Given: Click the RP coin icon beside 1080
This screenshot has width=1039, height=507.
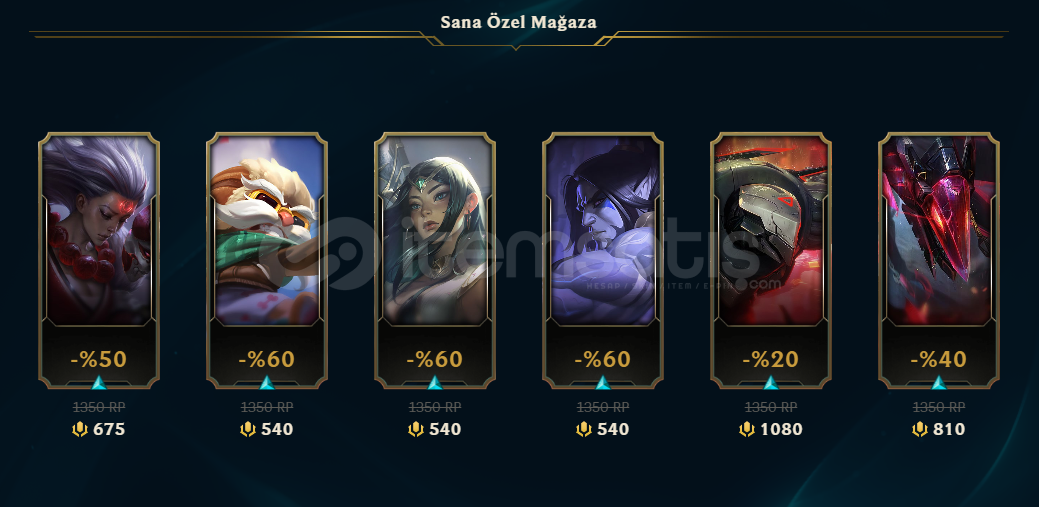Looking at the screenshot, I should click(747, 429).
